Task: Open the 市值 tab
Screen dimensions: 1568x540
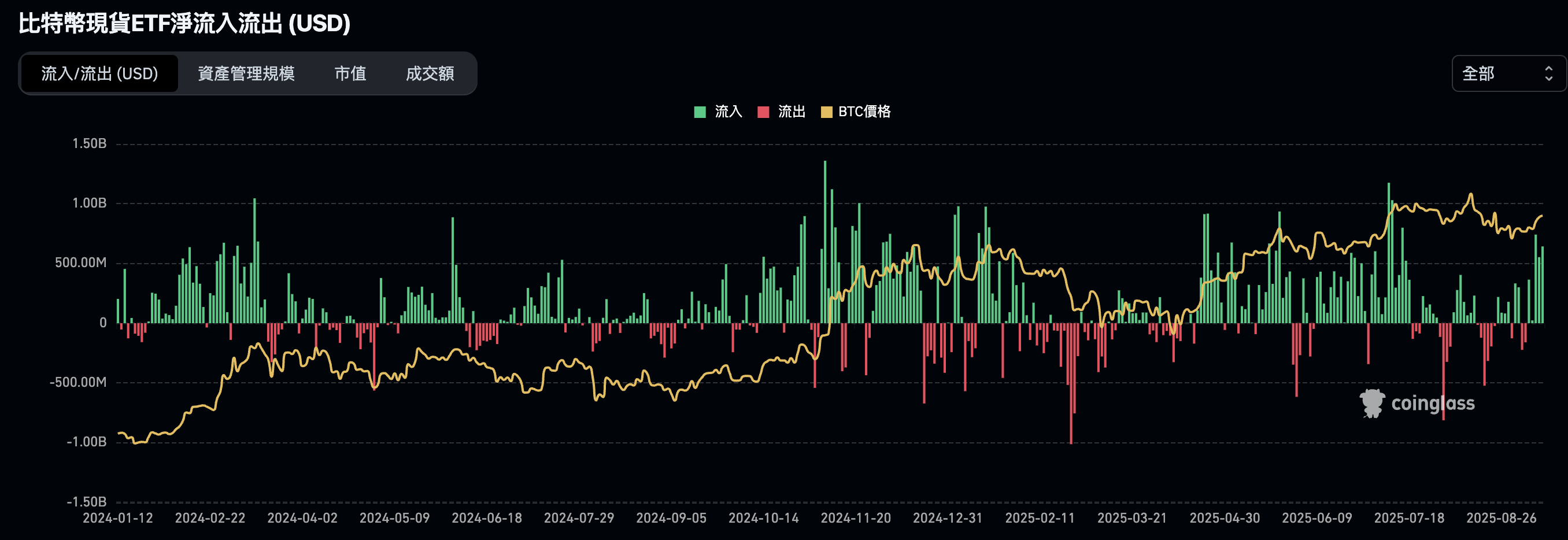Action: pos(351,73)
